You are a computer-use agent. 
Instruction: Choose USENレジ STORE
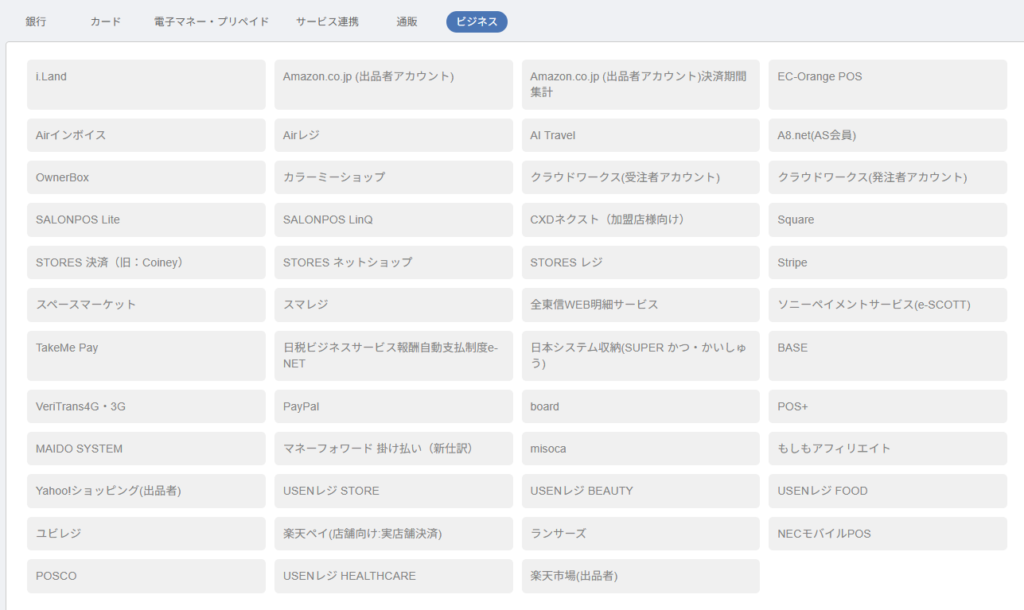393,491
